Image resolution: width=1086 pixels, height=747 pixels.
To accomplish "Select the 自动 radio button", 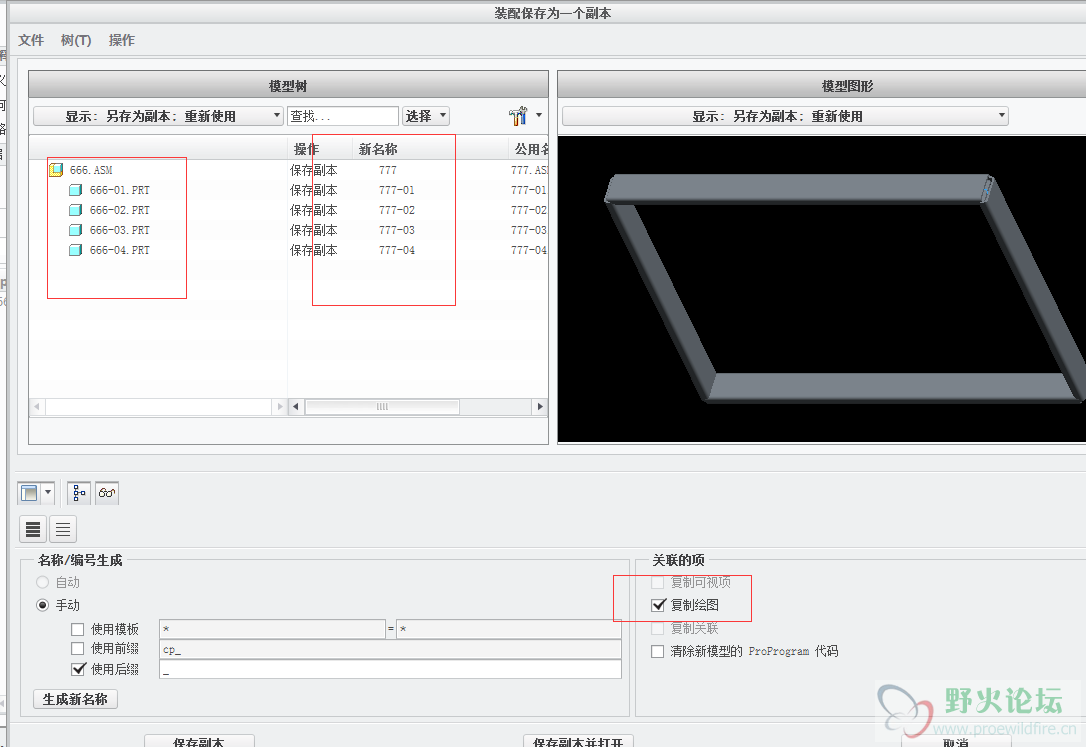I will 43,582.
